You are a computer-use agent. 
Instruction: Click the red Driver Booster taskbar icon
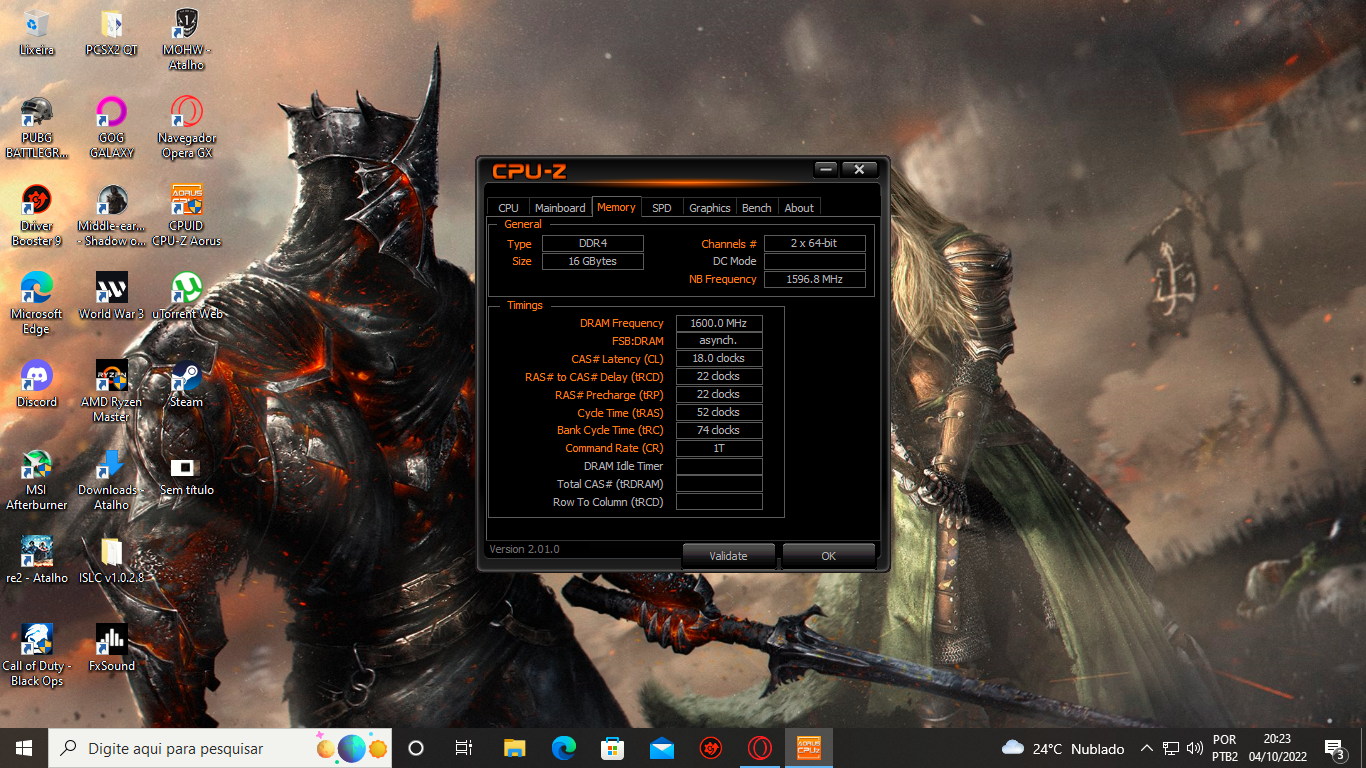click(x=710, y=748)
